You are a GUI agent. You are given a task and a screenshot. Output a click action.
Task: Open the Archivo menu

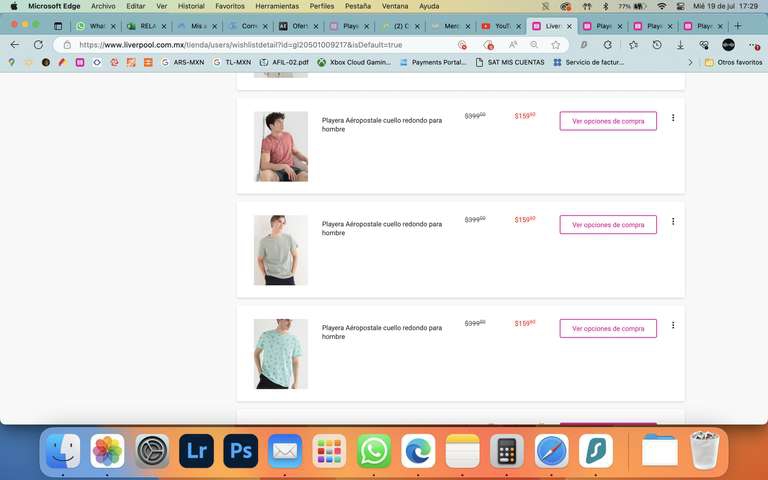click(103, 6)
